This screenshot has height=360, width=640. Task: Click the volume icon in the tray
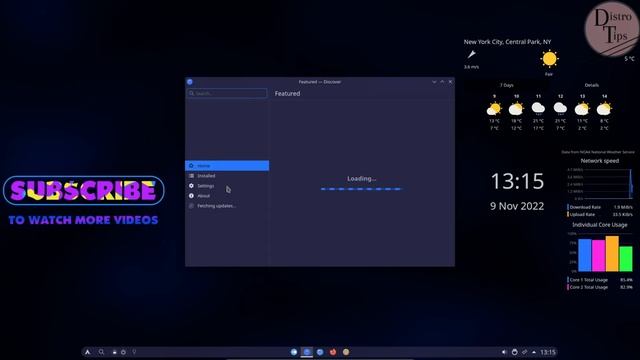[x=504, y=352]
